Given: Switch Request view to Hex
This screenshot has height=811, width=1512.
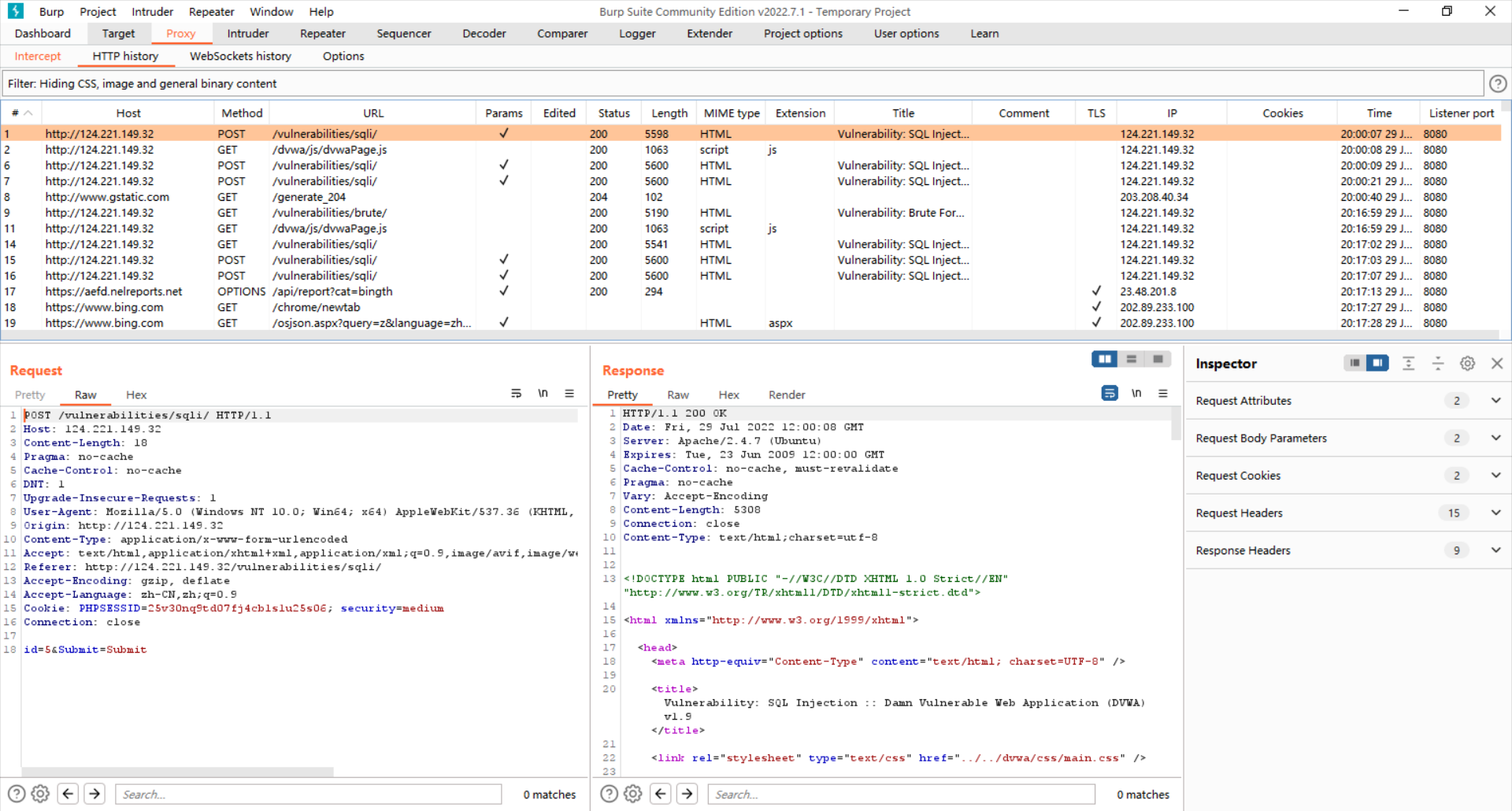Looking at the screenshot, I should [136, 395].
